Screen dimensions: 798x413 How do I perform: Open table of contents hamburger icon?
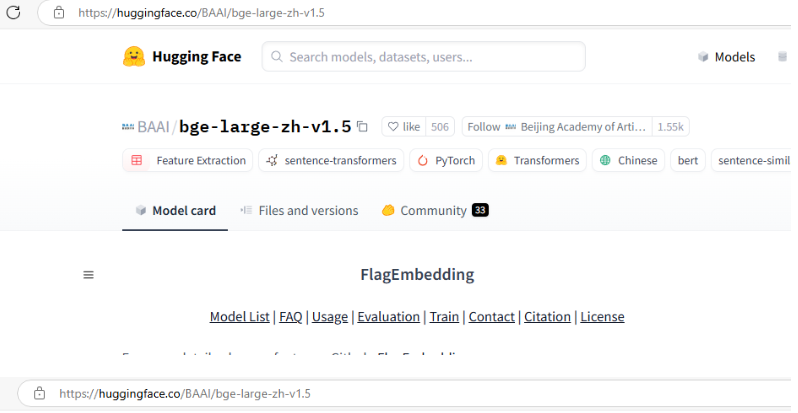point(89,275)
